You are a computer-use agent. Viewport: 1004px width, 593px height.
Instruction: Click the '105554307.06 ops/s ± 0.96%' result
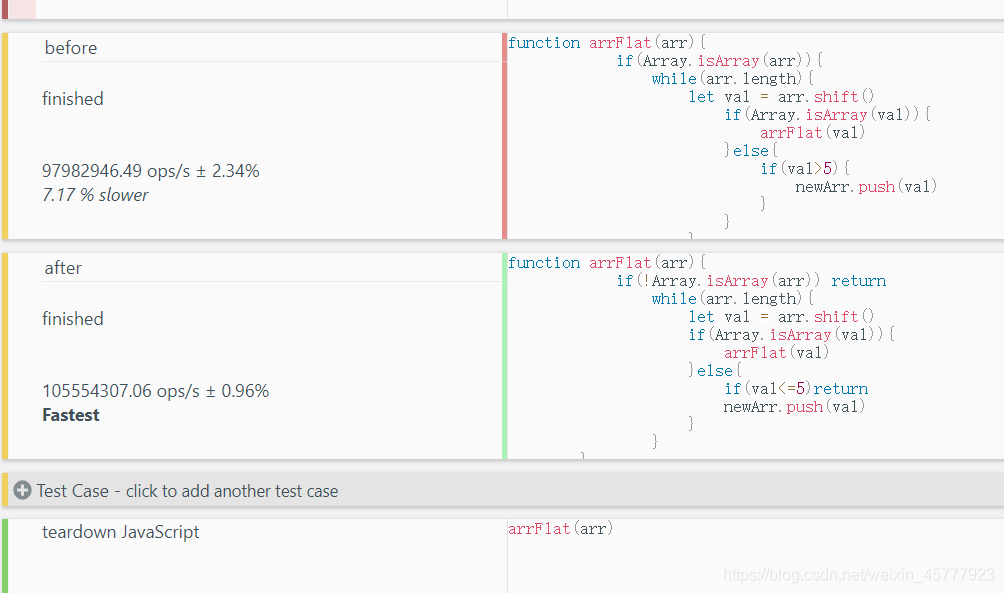pyautogui.click(x=156, y=391)
